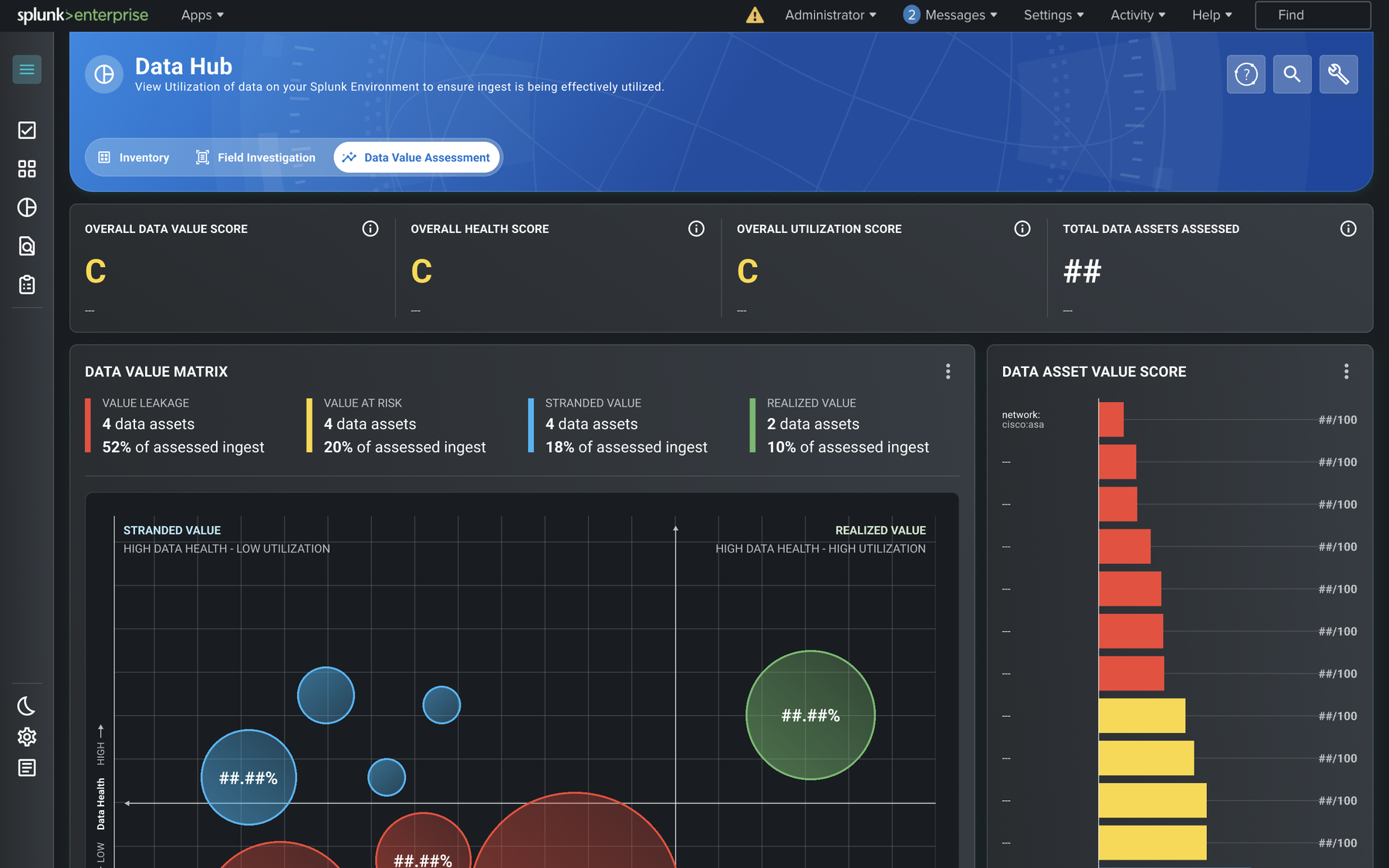Click the Data Hub pie logo icon
This screenshot has height=868, width=1389.
point(104,74)
